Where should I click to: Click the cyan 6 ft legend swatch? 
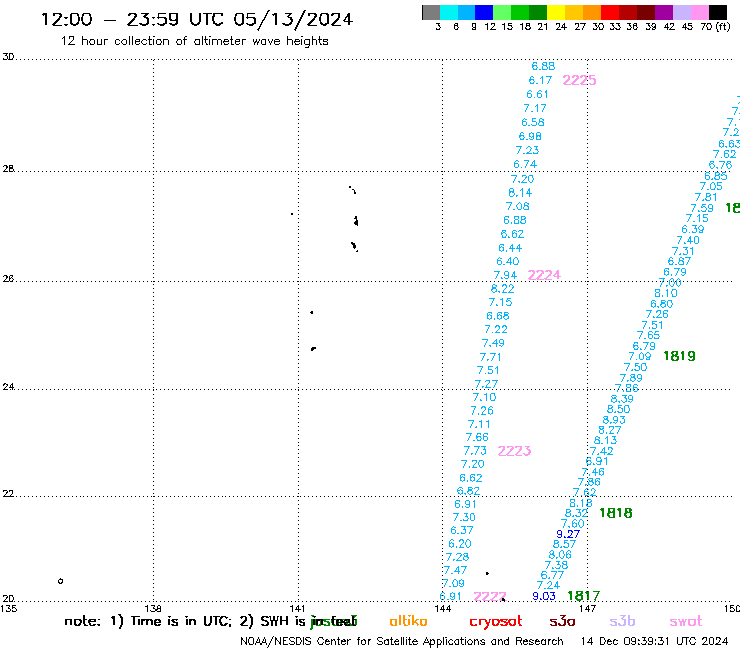click(x=449, y=12)
